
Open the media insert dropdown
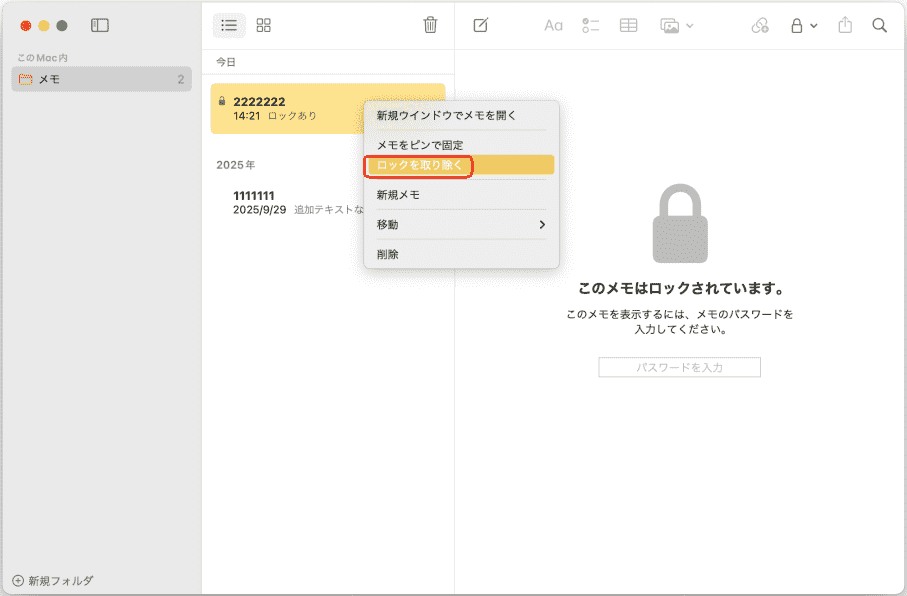(x=676, y=25)
